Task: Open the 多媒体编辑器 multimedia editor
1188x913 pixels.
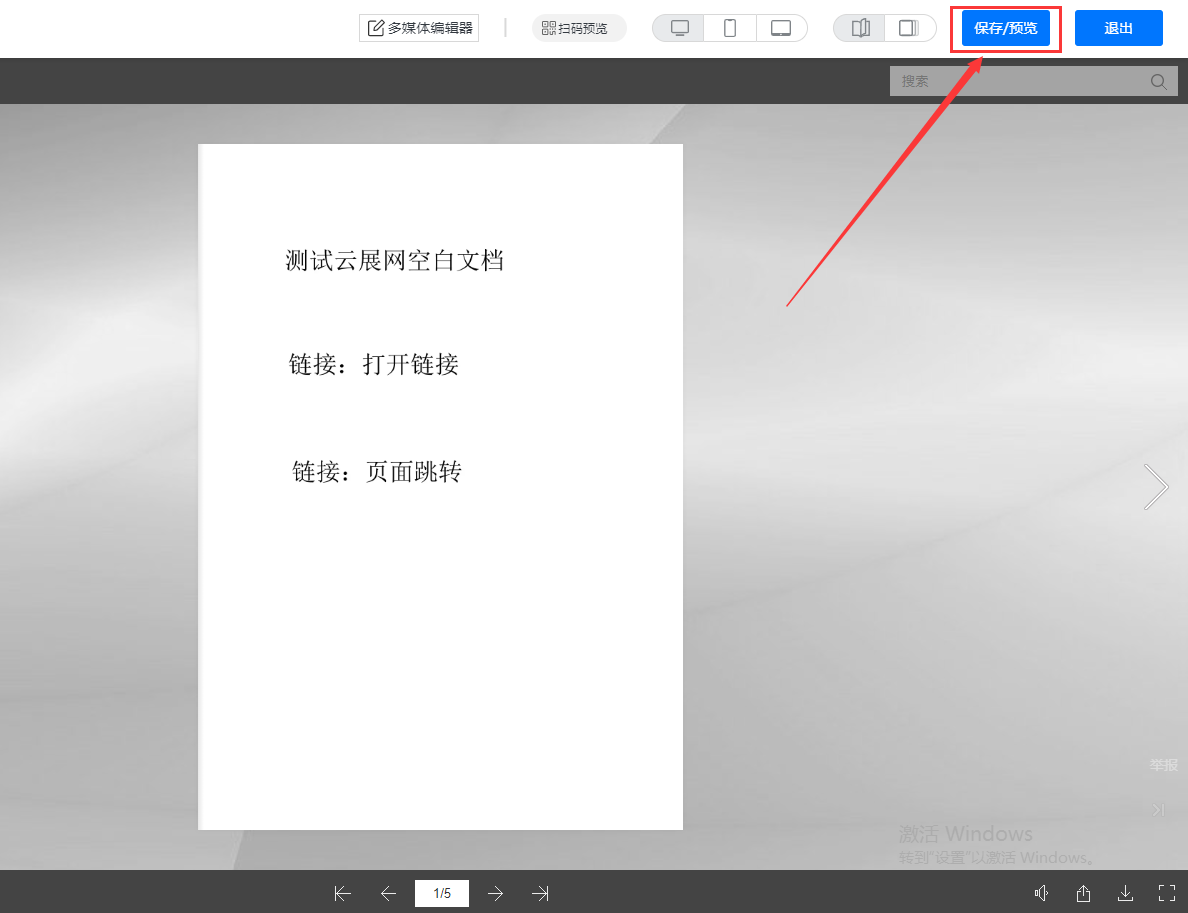Action: [419, 28]
